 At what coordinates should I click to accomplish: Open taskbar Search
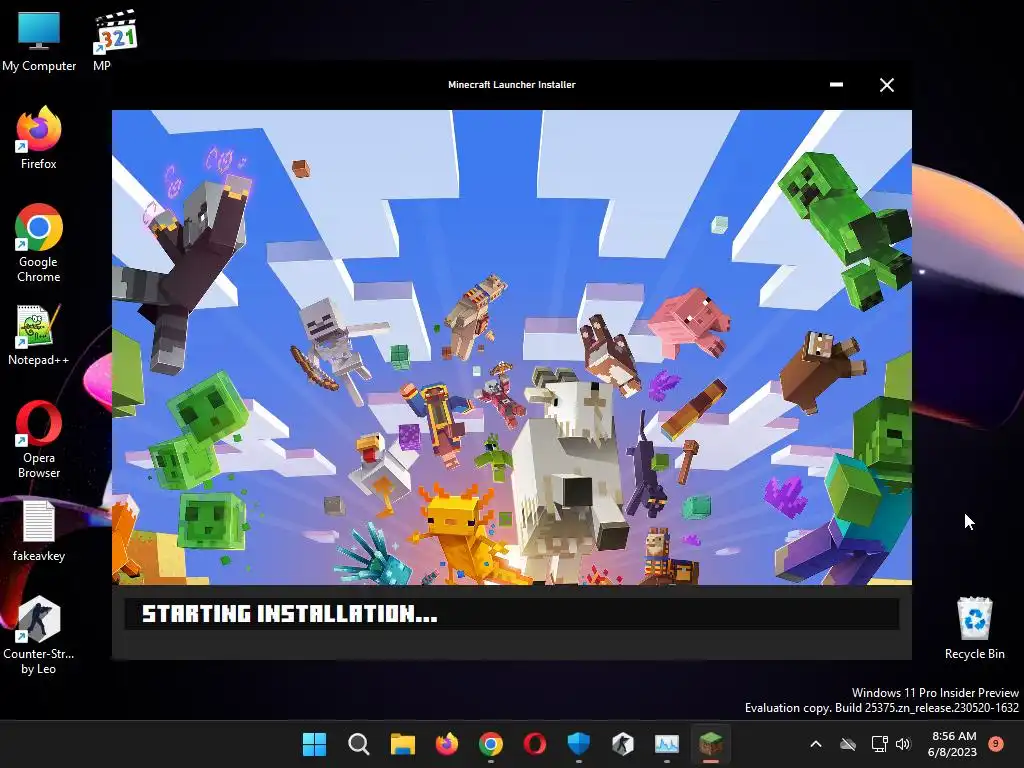pyautogui.click(x=359, y=744)
